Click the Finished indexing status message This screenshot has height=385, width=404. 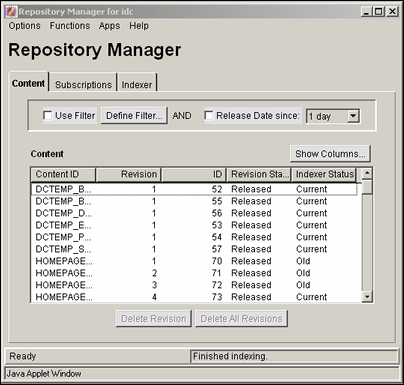230,356
